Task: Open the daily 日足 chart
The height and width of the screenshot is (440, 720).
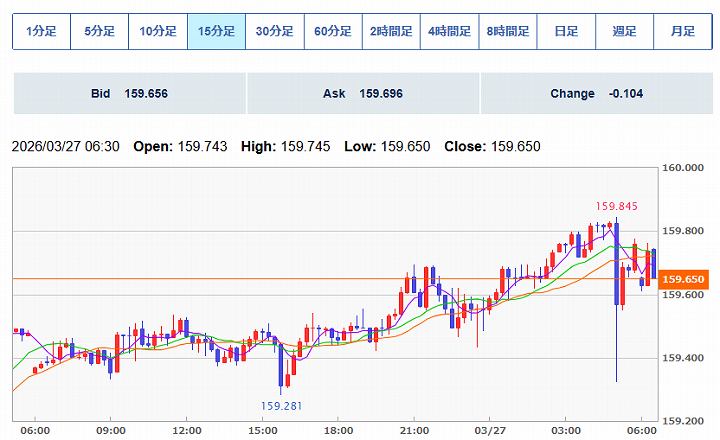Action: (x=566, y=31)
